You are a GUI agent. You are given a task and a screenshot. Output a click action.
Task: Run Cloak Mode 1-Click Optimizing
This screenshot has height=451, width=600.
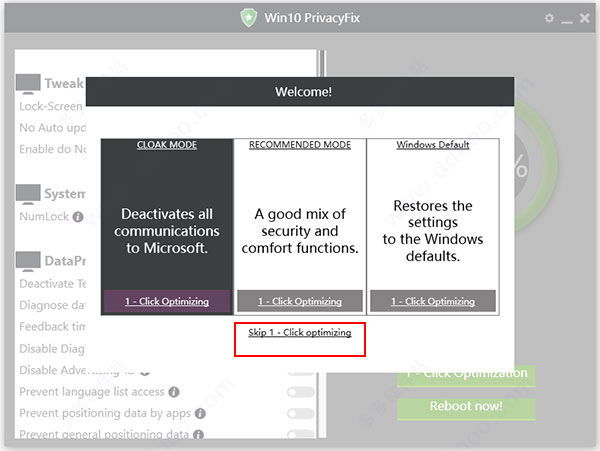point(167,301)
